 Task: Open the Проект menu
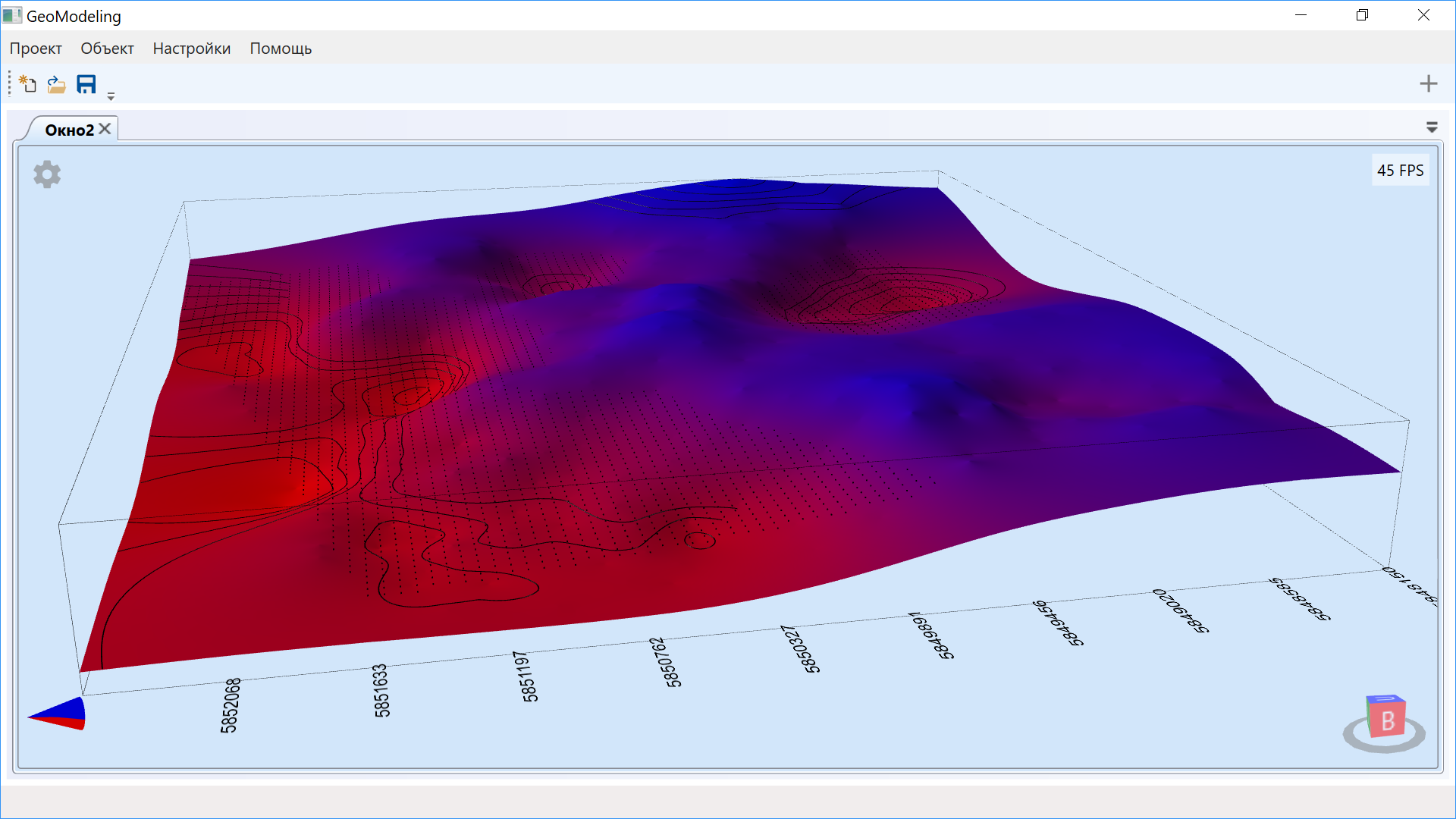[x=36, y=49]
